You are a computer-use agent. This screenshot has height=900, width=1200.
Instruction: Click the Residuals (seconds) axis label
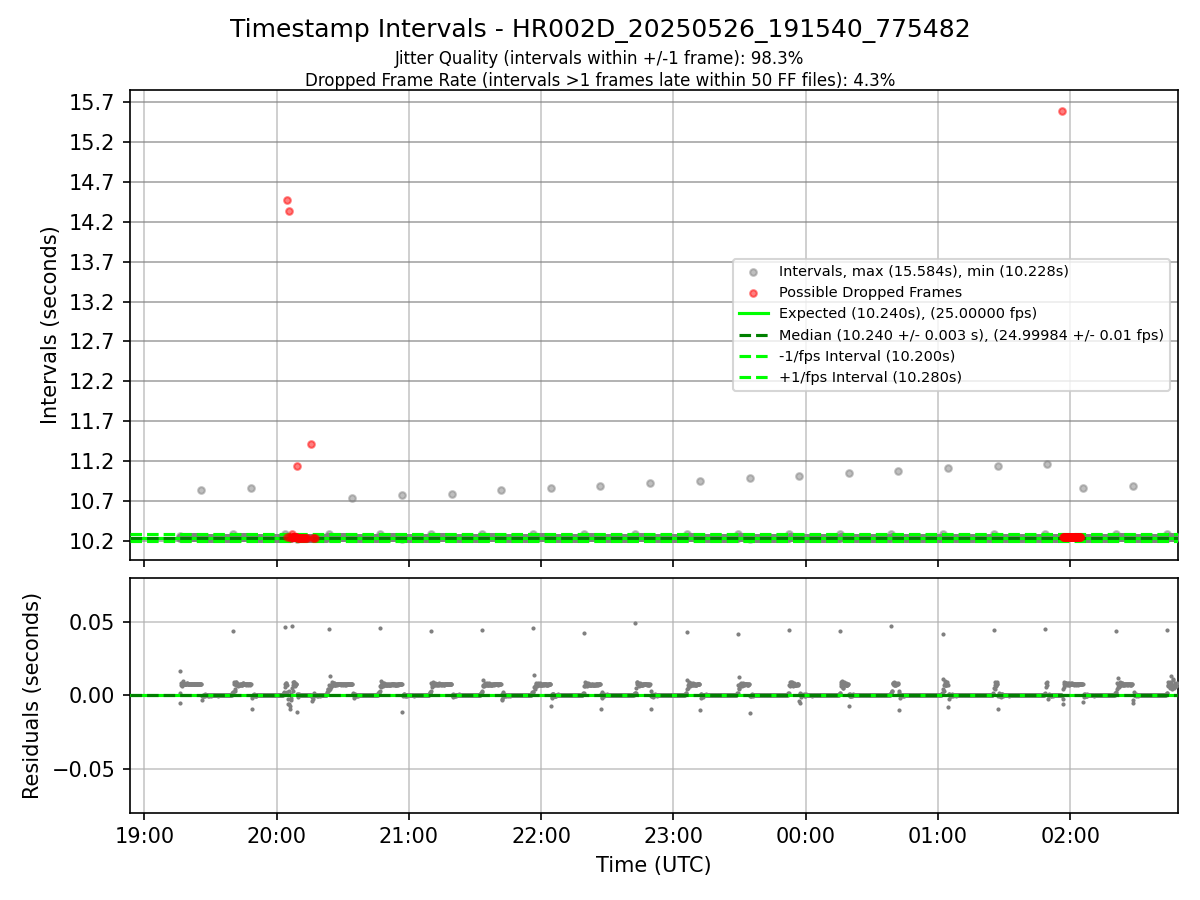pos(32,696)
